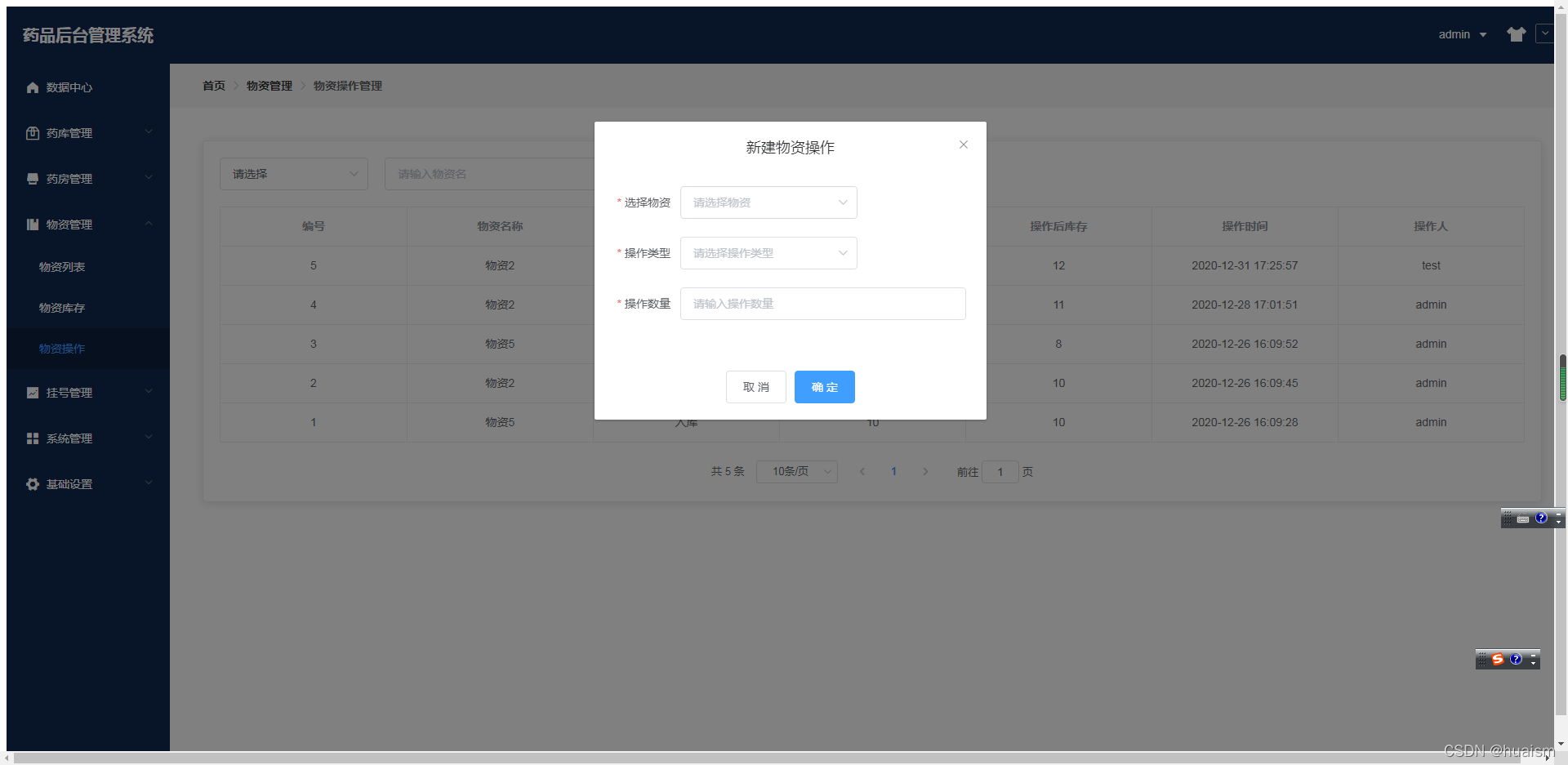
Task: Click the 操作人 column header
Action: 1431,226
